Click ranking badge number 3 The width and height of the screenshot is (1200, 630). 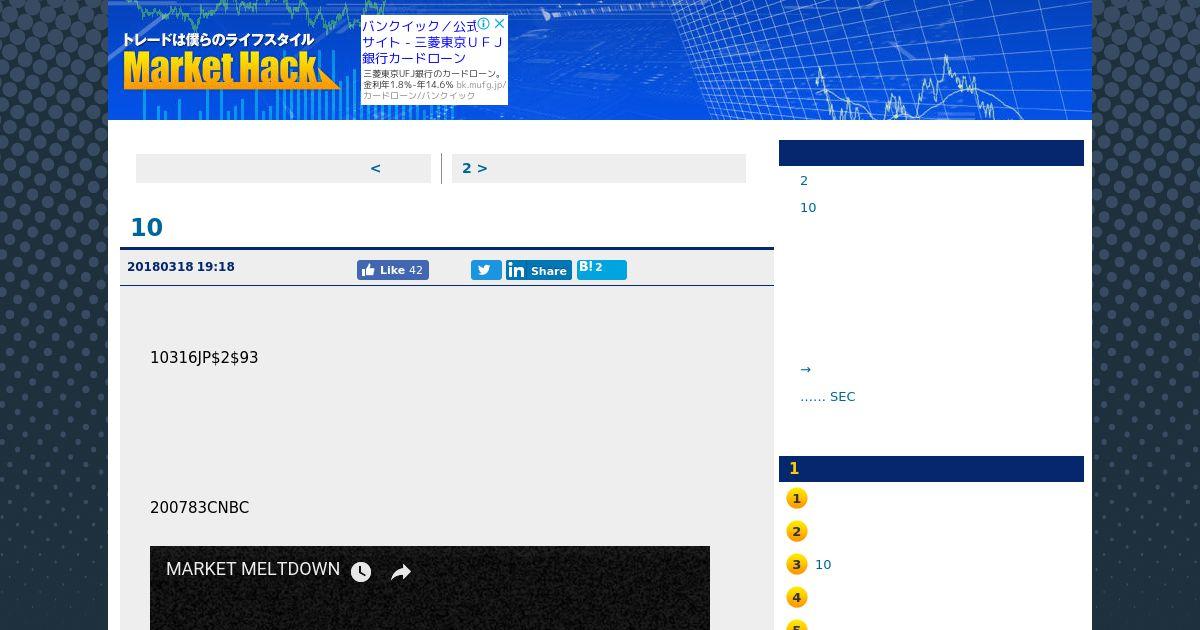point(797,565)
